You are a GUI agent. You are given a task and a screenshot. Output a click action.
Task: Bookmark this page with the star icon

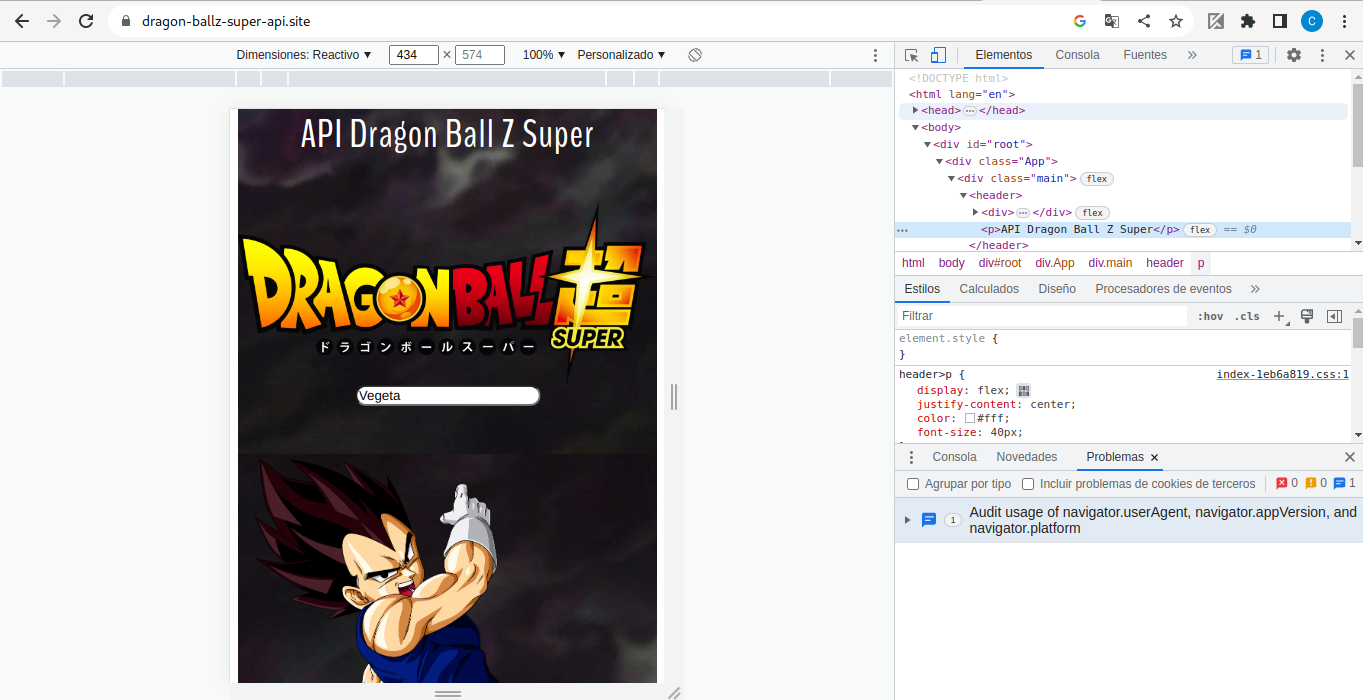pyautogui.click(x=1176, y=21)
